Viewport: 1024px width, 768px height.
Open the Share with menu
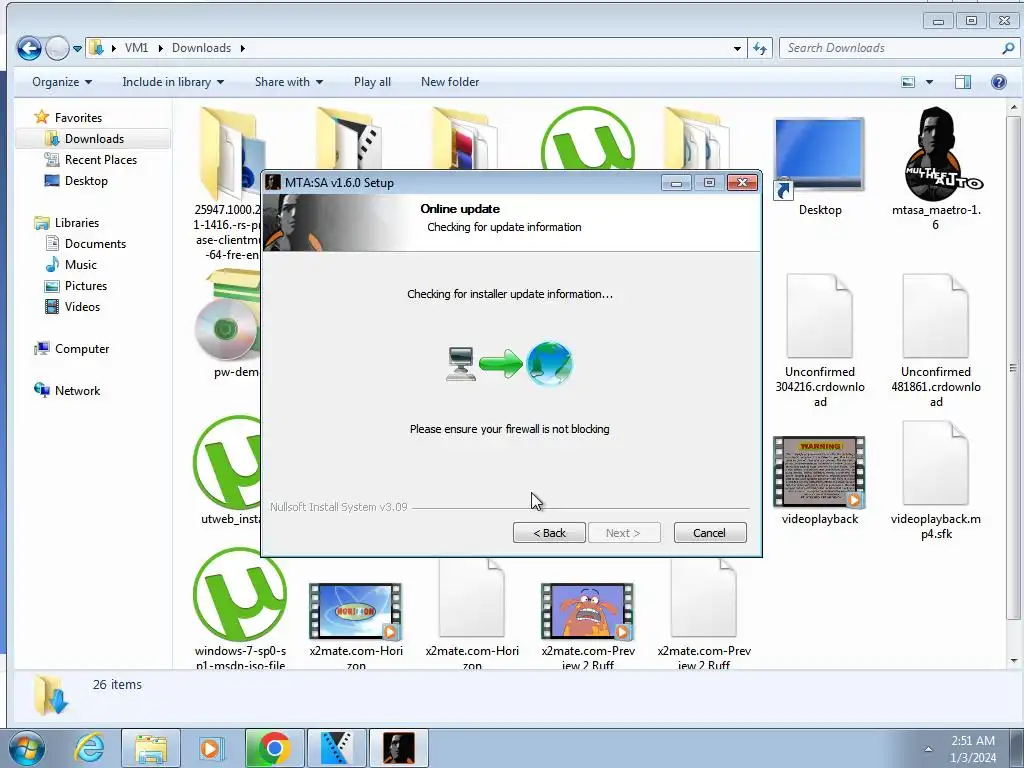click(289, 82)
